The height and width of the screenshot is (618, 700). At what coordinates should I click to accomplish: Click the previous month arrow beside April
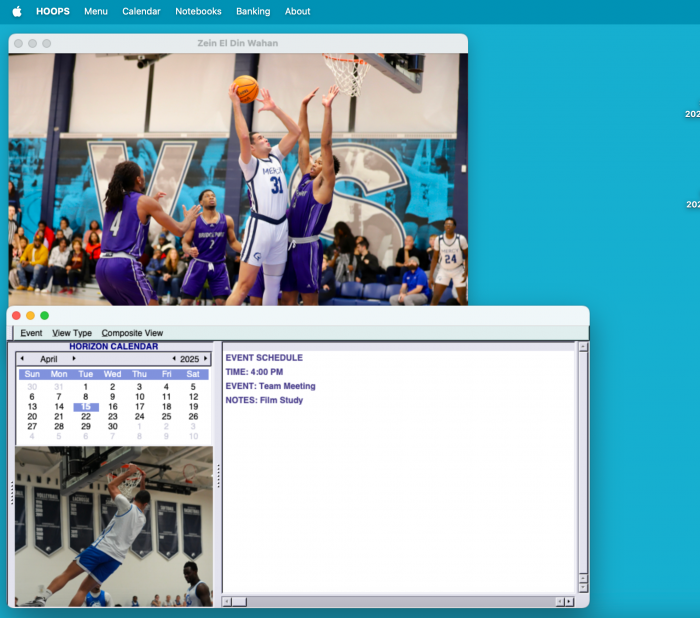click(x=23, y=359)
